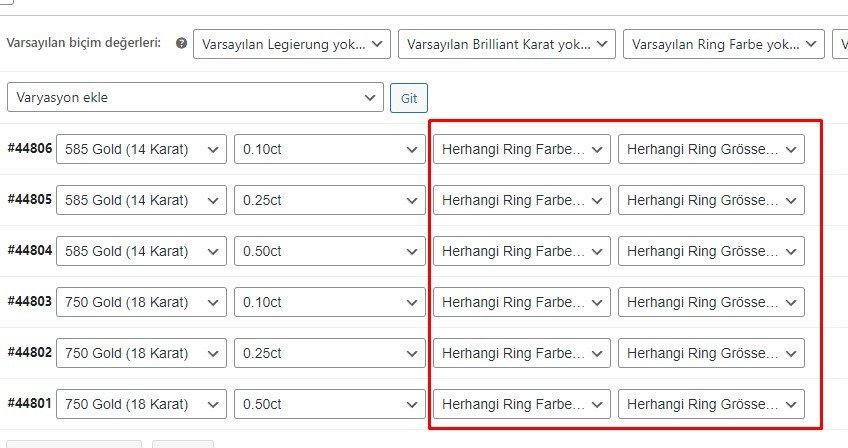Click the help icon beside Varsayılan biçim değerleri
Viewport: 848px width, 448px height.
pyautogui.click(x=181, y=44)
